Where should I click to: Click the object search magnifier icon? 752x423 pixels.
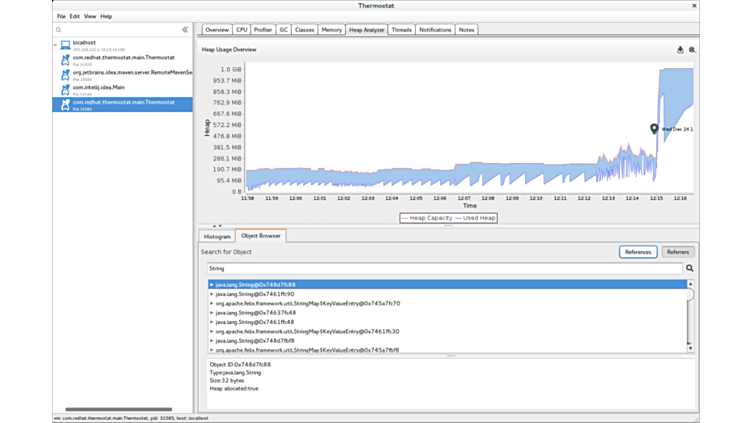click(690, 269)
